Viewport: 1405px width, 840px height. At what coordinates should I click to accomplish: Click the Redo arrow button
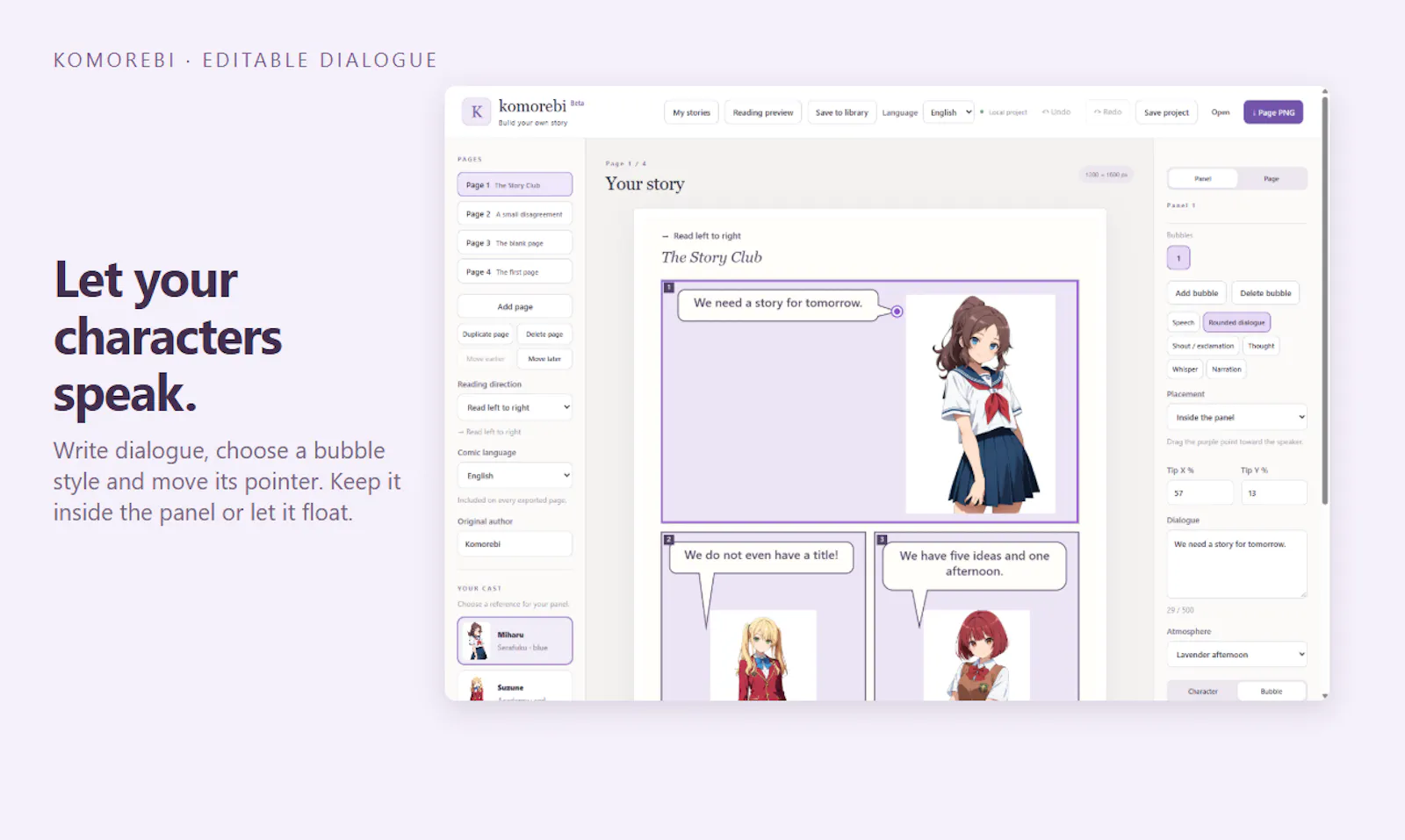[x=1107, y=112]
